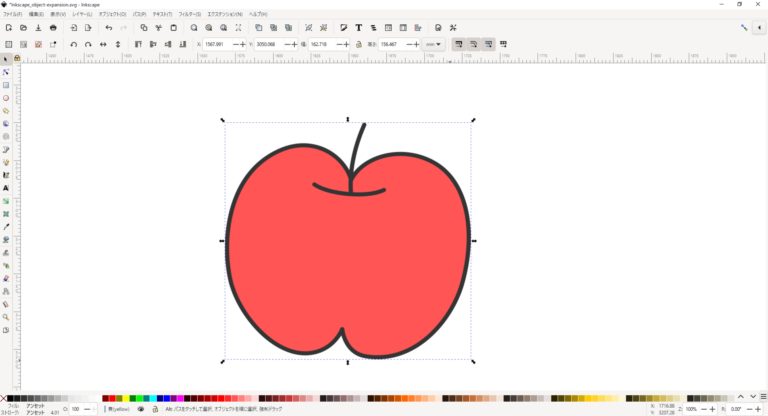Increase the X position with plus button
Screen dimensions: 768x416
[x=245, y=45]
